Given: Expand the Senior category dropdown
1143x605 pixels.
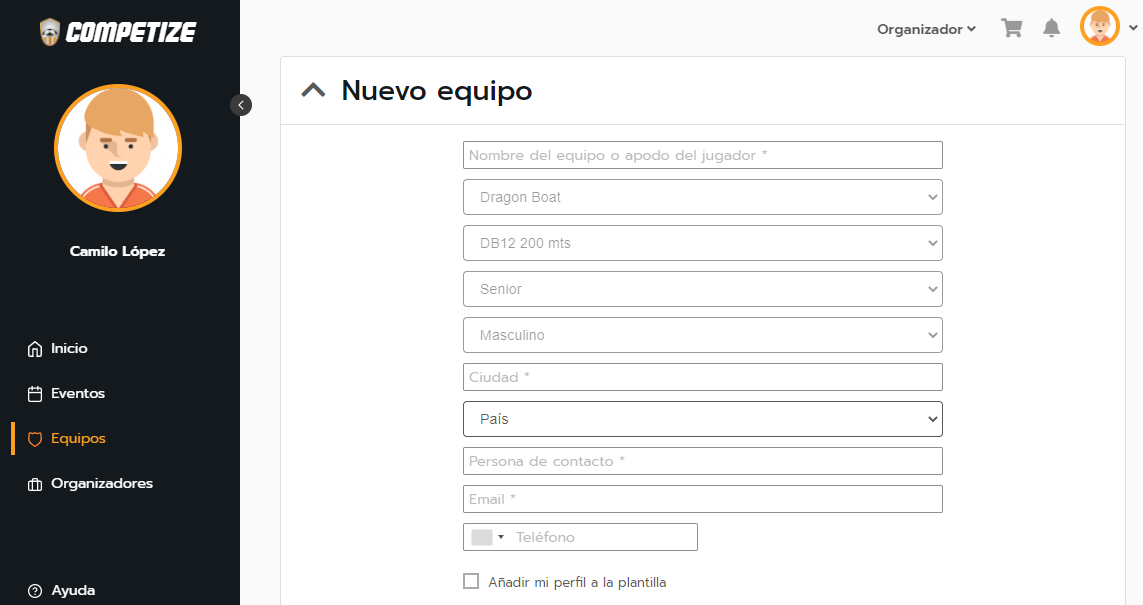Looking at the screenshot, I should [x=702, y=289].
